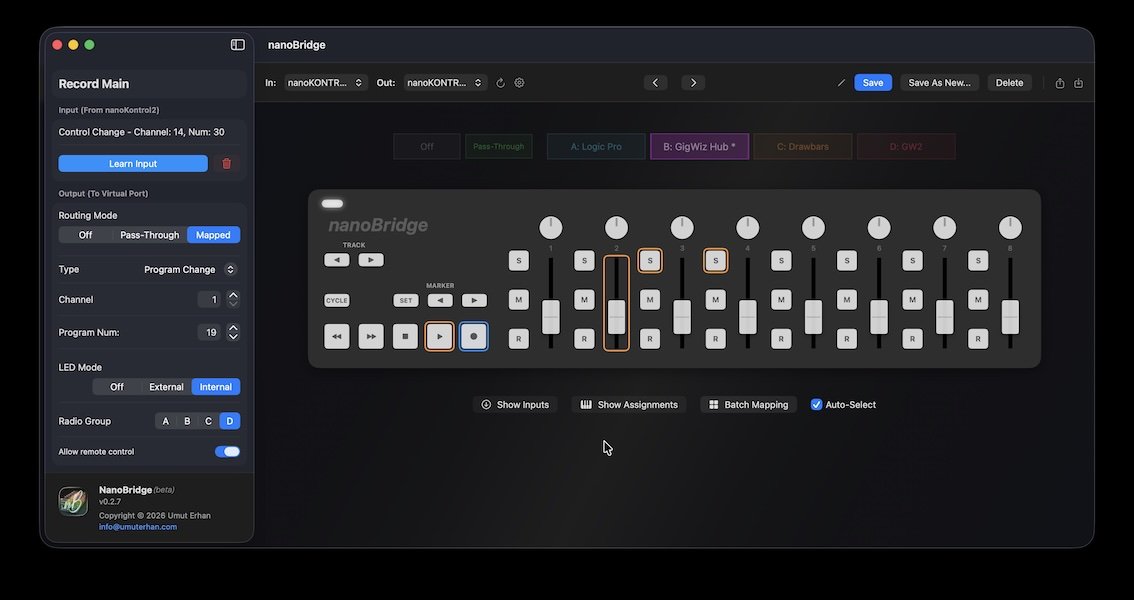This screenshot has height=600, width=1134.
Task: Click the pencil rename icon beside Save
Action: [841, 83]
